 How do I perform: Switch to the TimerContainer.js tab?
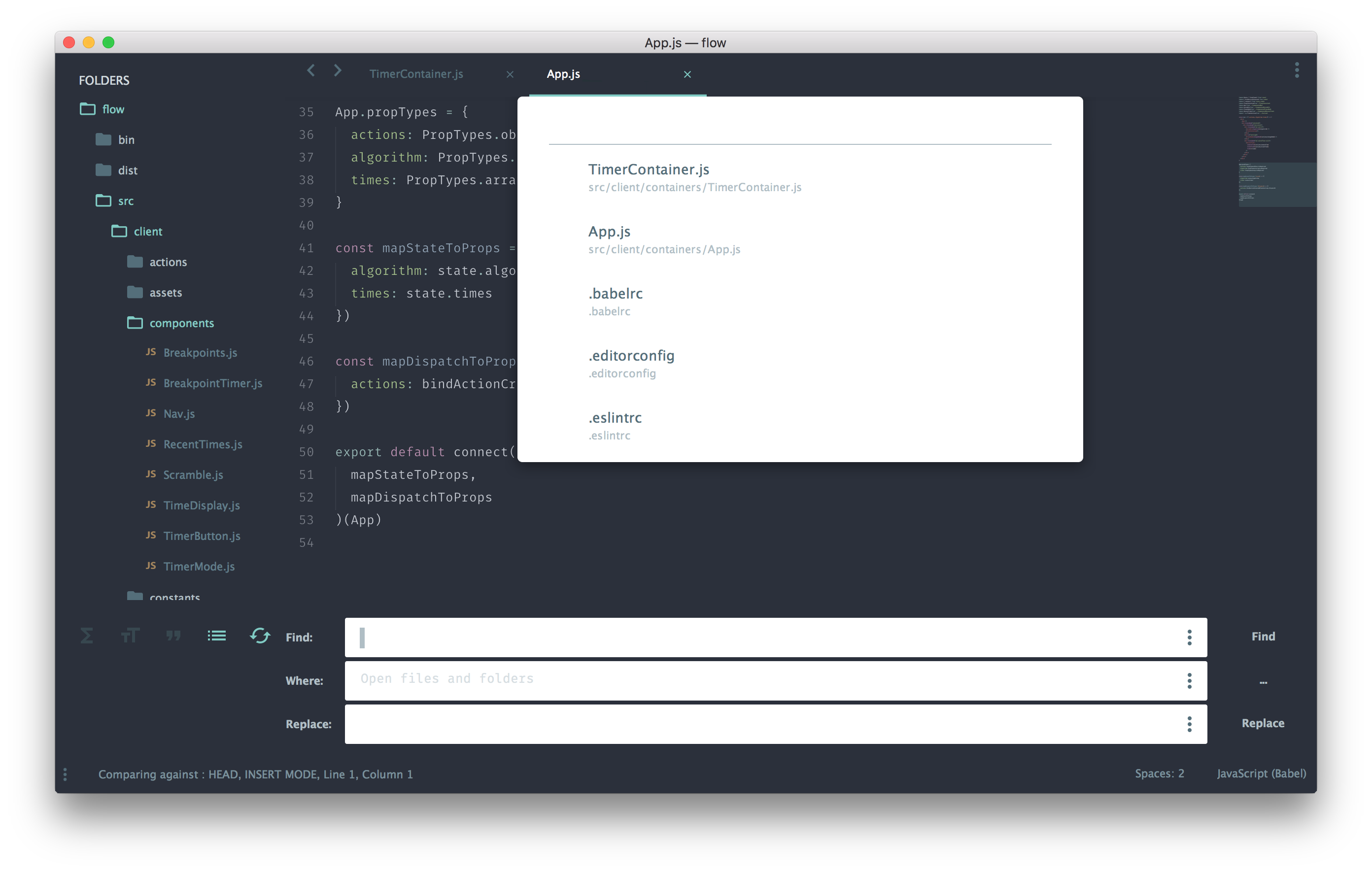pos(416,74)
